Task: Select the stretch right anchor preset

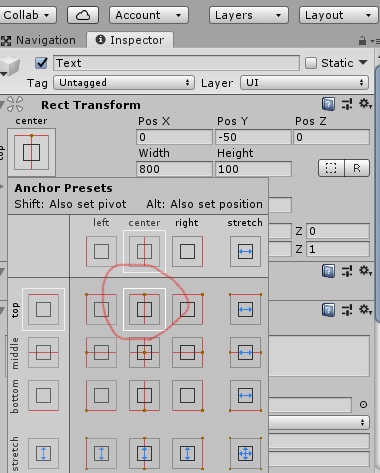Action: [x=187, y=453]
